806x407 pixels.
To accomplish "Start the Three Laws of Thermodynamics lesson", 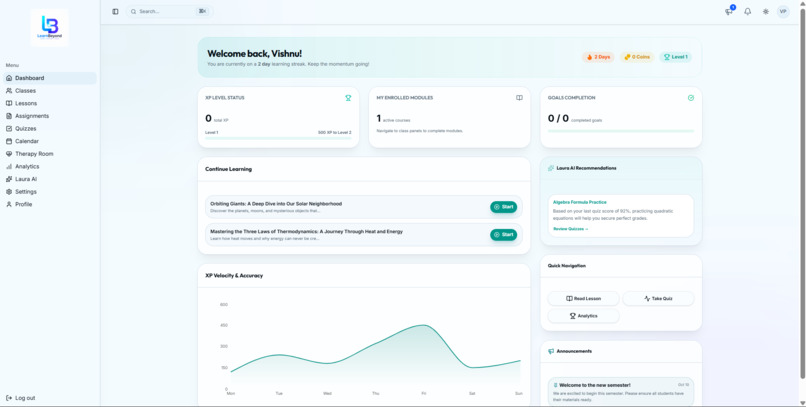I will [503, 235].
